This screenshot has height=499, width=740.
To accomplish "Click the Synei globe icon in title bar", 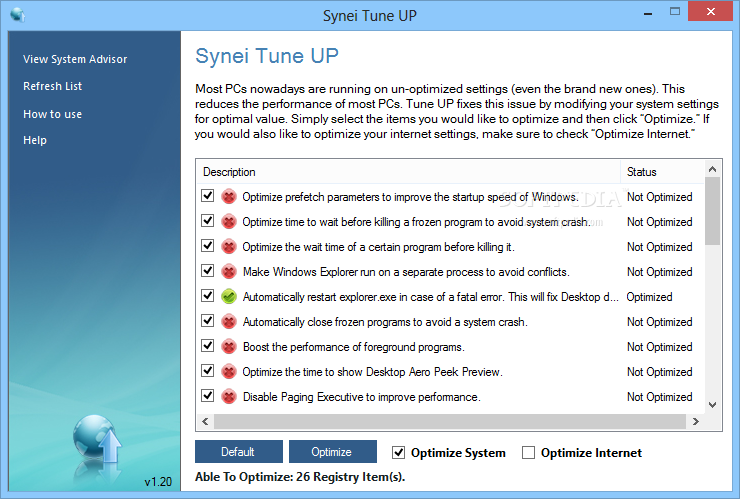I will click(17, 15).
